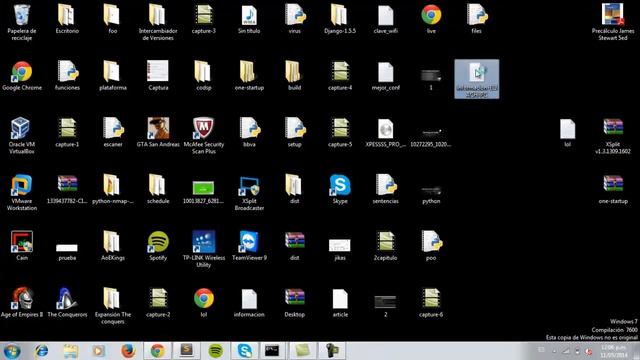Select the schedule folder
Viewport: 640px width, 360px height.
coord(158,185)
